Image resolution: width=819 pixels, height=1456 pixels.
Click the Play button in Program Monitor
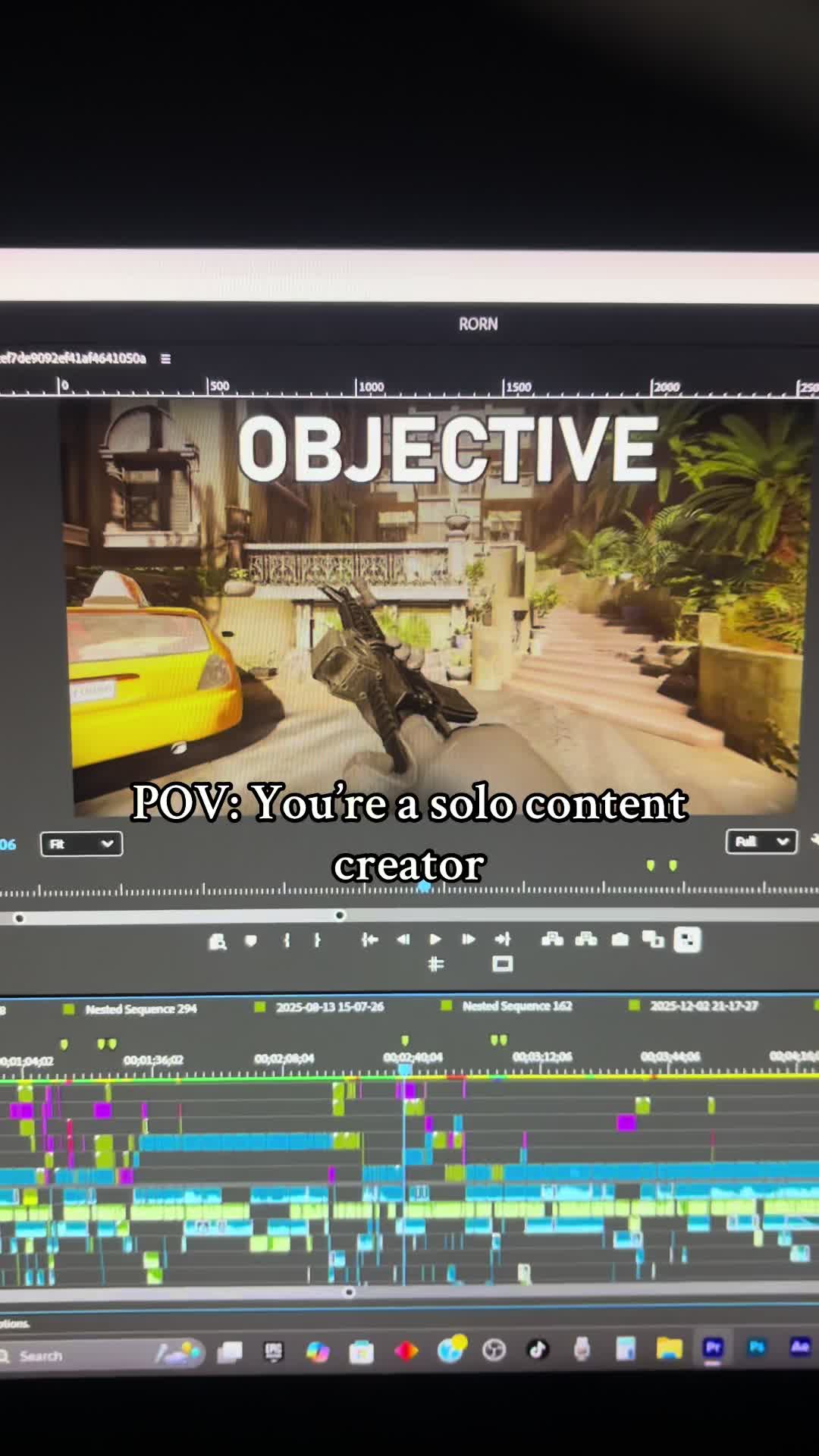(435, 940)
